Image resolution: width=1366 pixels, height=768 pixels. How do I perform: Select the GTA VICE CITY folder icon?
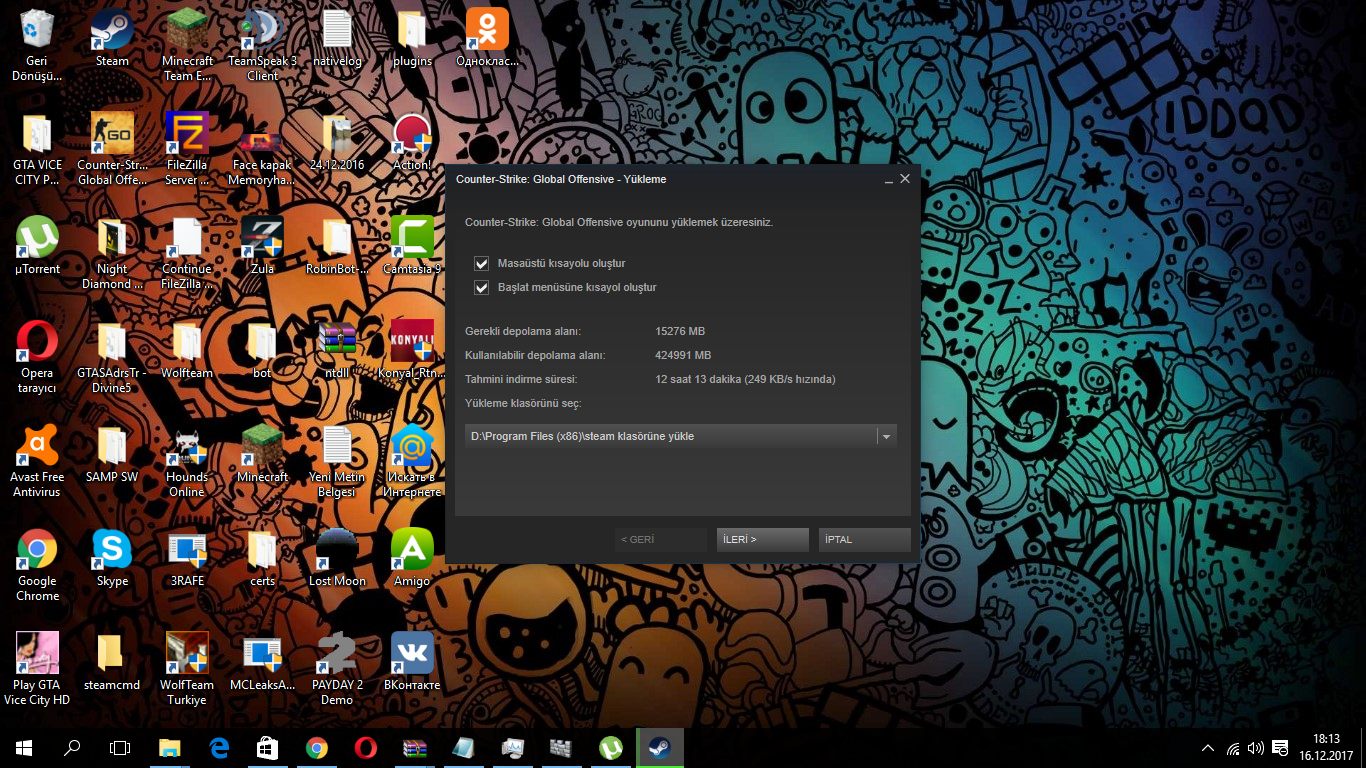coord(37,149)
